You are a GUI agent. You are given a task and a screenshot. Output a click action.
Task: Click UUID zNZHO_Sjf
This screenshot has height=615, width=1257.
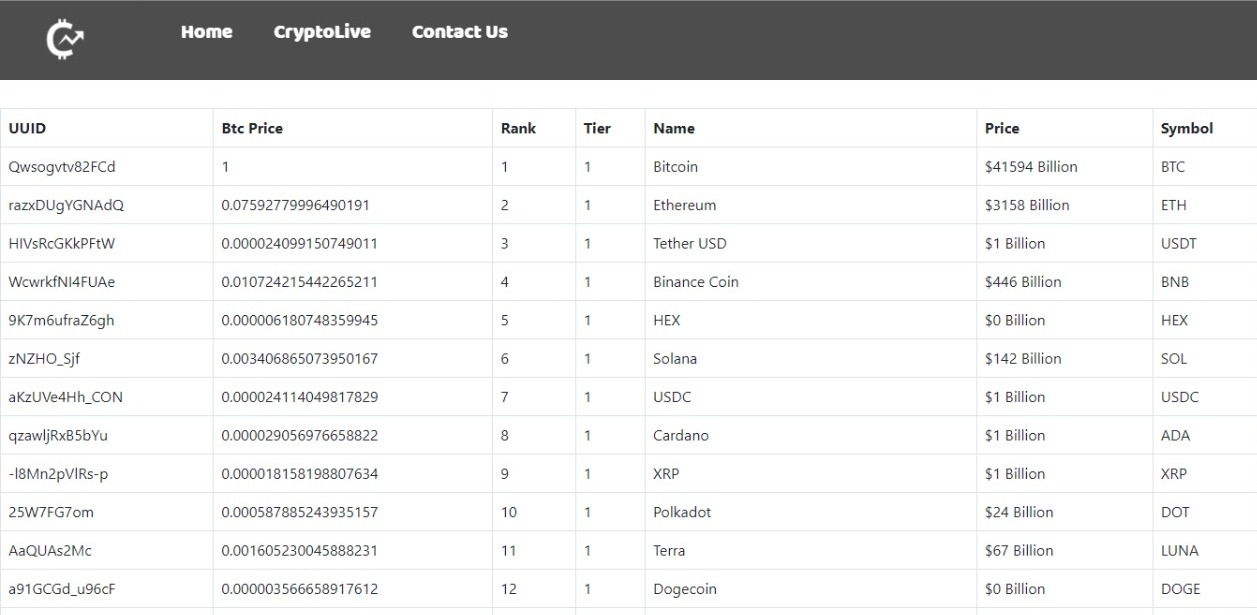[44, 359]
